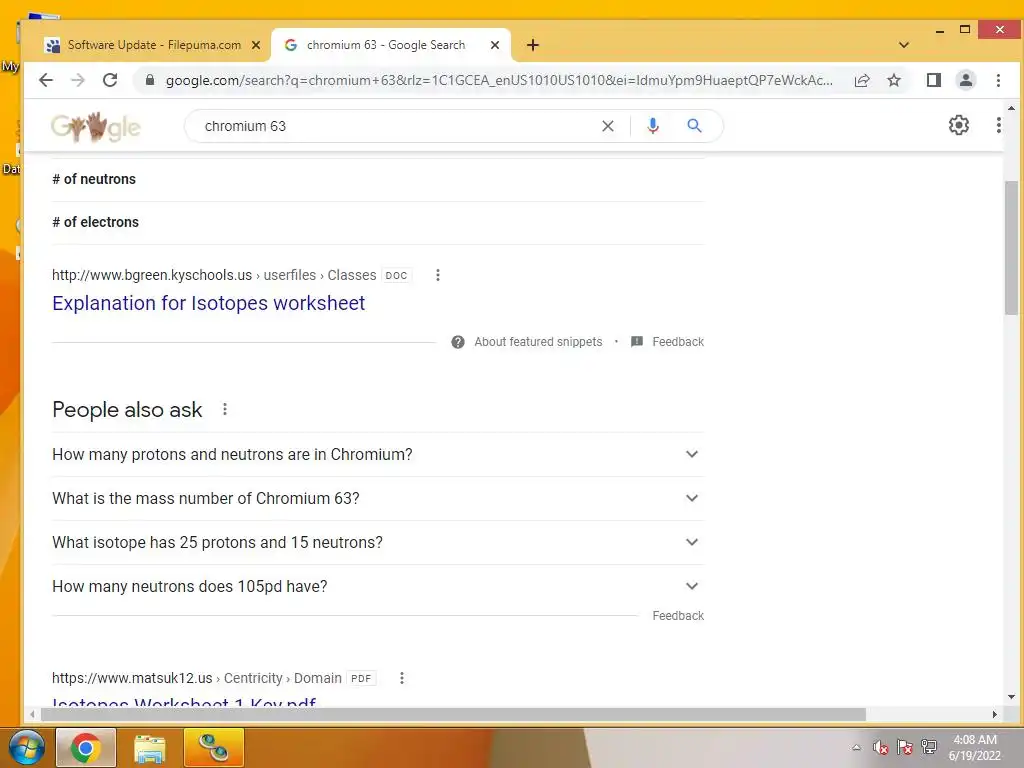The height and width of the screenshot is (768, 1024).
Task: View site information via padlock icon
Action: 150,80
